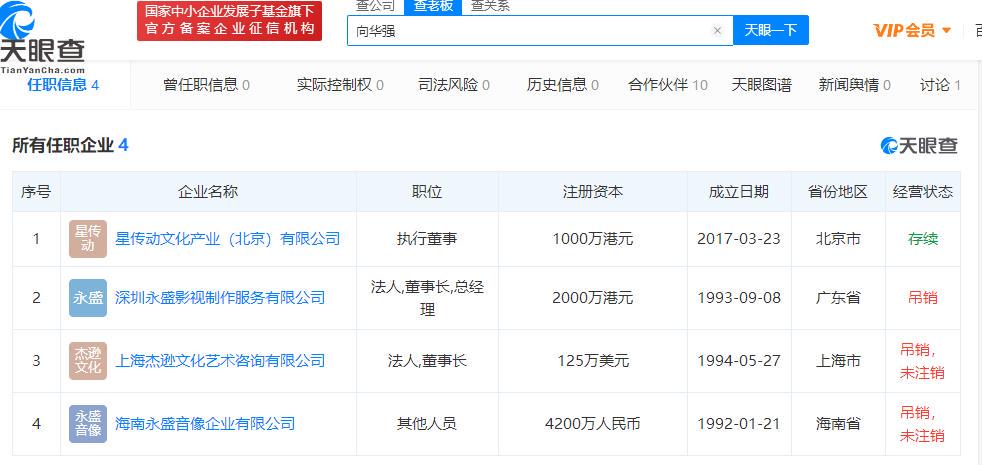
Task: Open the 历史信息 tab
Action: click(x=562, y=85)
